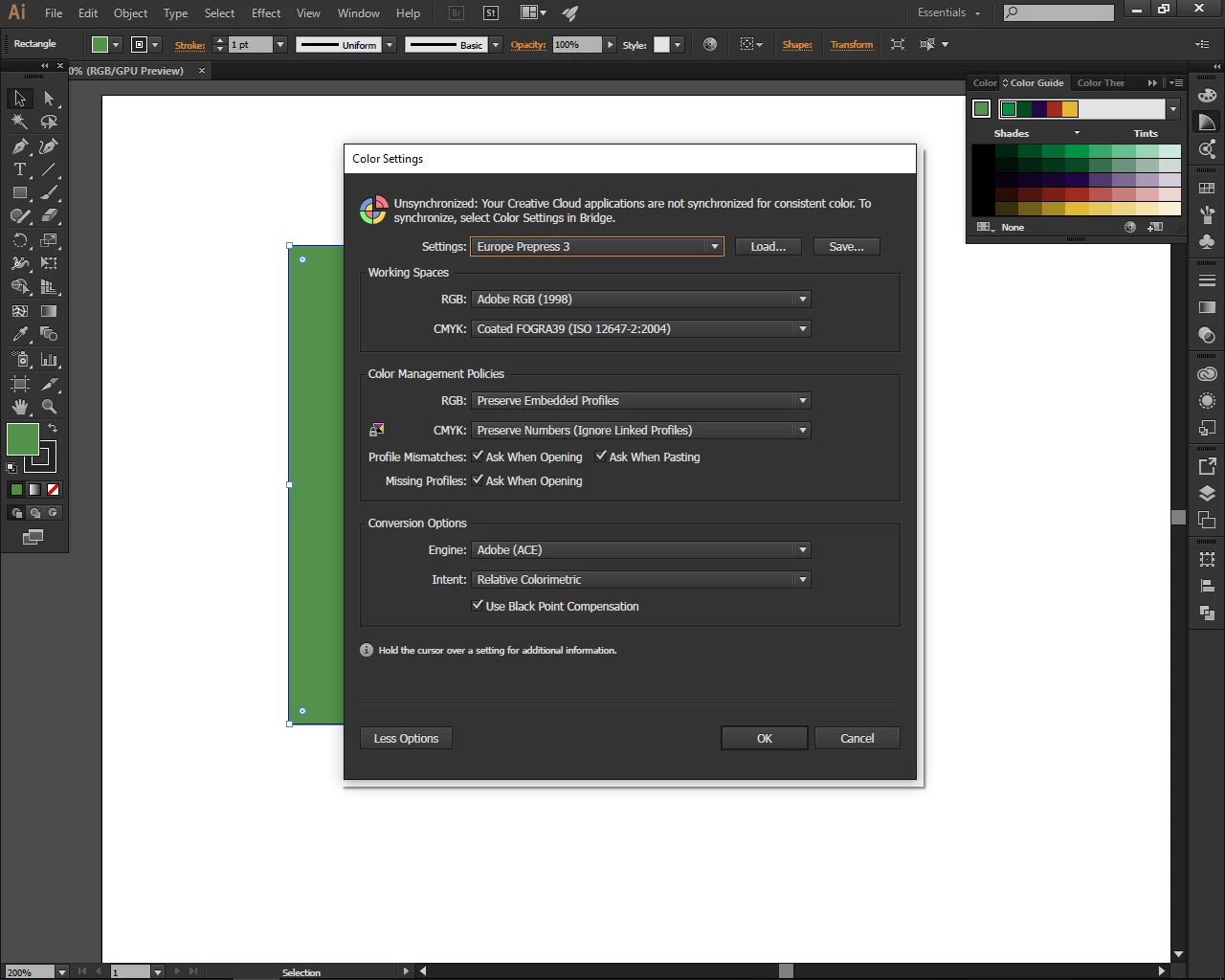Select the Rectangle tool in toolbox
The width and height of the screenshot is (1225, 980).
tap(19, 192)
